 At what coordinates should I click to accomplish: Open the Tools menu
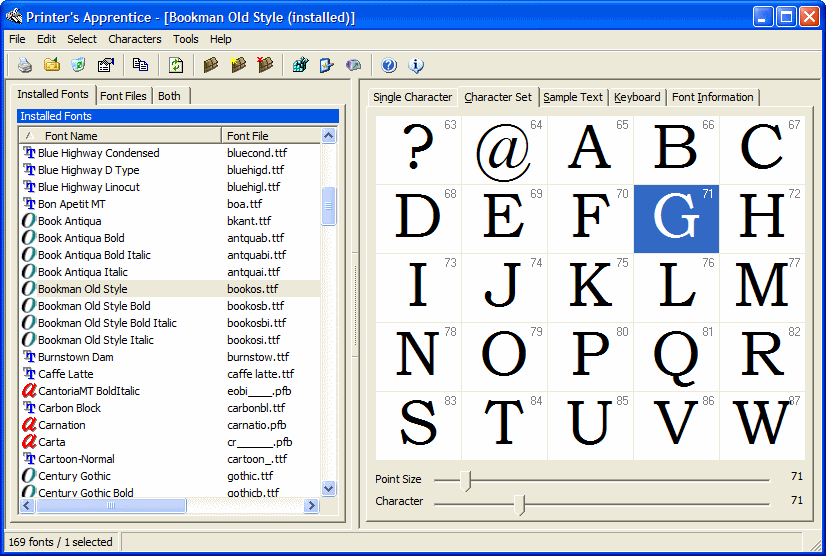185,39
